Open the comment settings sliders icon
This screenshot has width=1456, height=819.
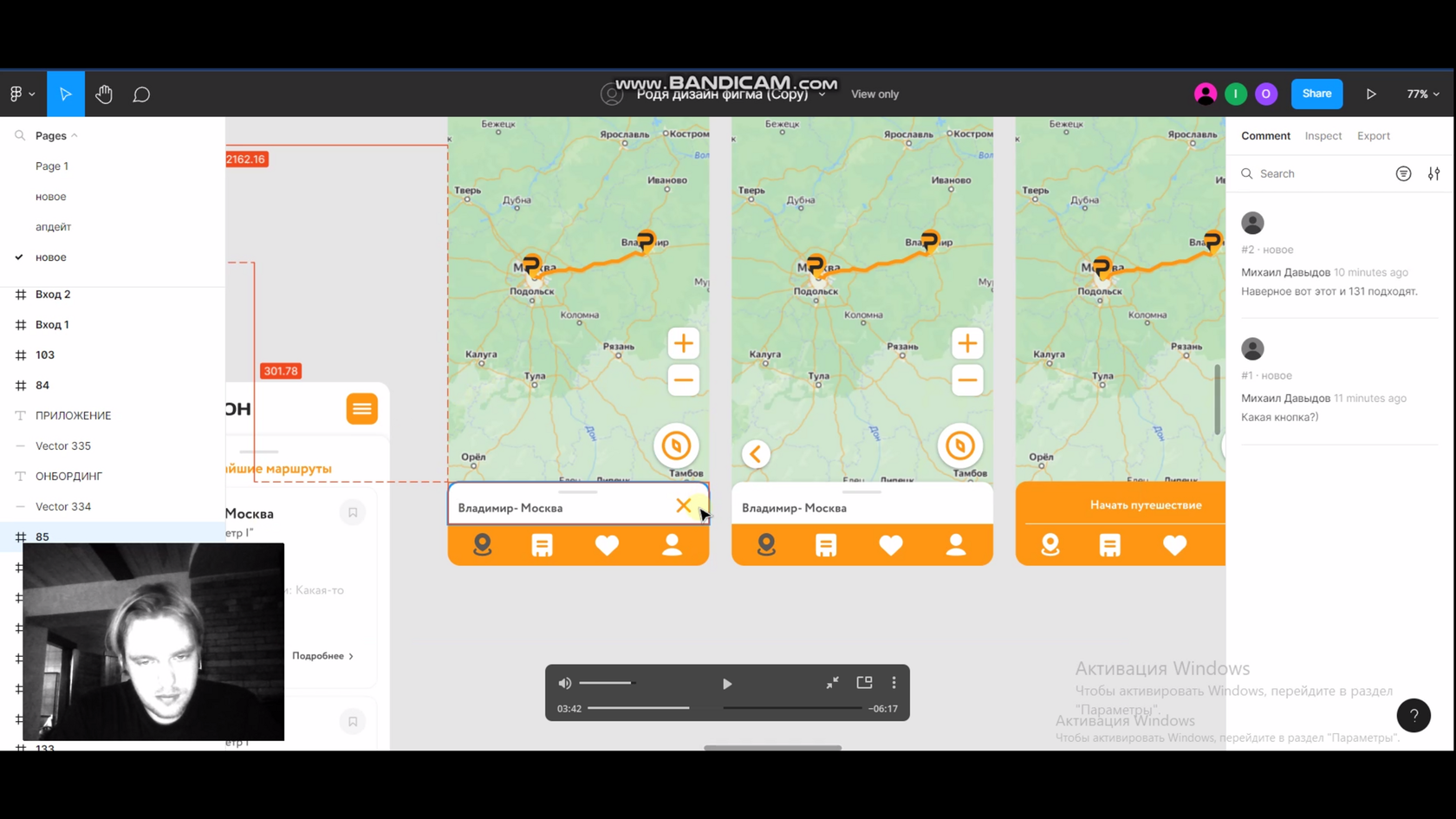click(x=1434, y=173)
